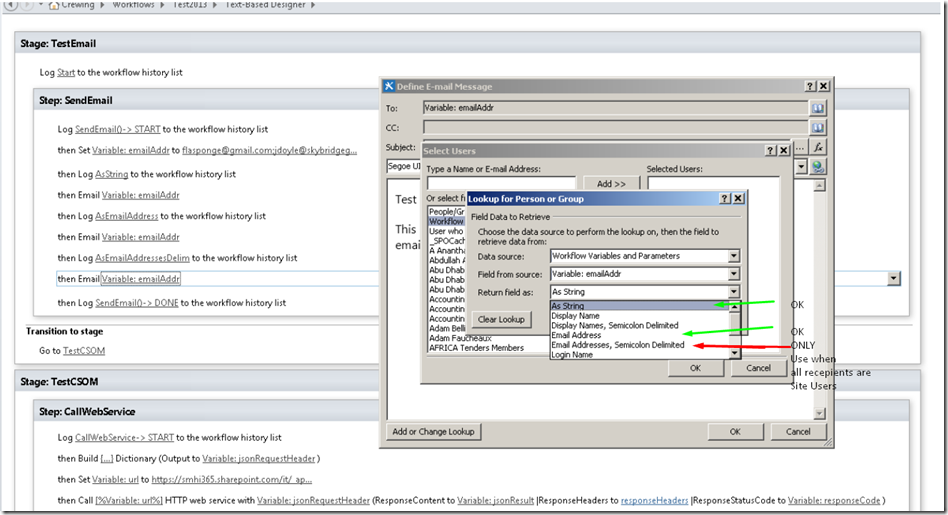
Task: Click the 'responseHeaders' link
Action: tap(654, 500)
